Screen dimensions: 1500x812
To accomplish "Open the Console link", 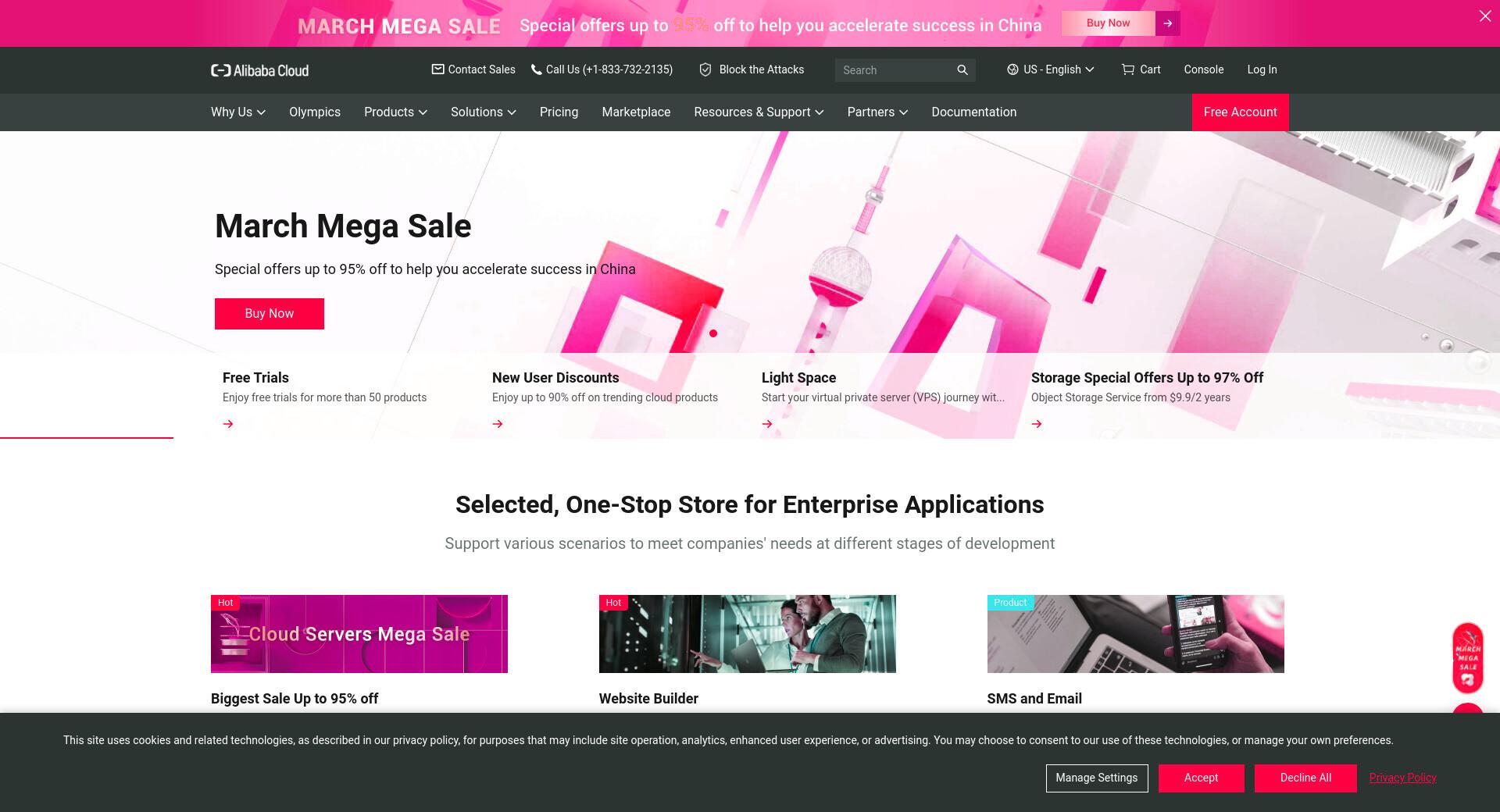I will pos(1203,69).
